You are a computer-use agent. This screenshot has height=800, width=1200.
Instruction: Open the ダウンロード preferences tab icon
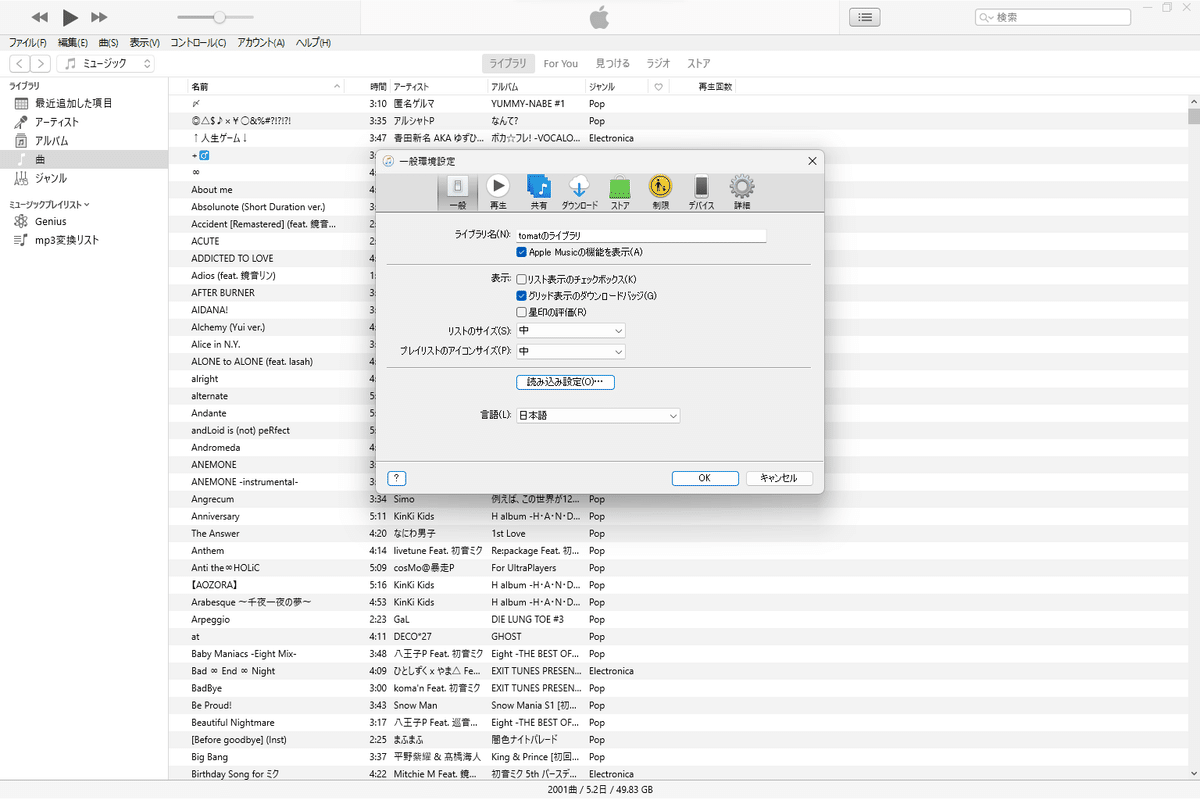(580, 192)
